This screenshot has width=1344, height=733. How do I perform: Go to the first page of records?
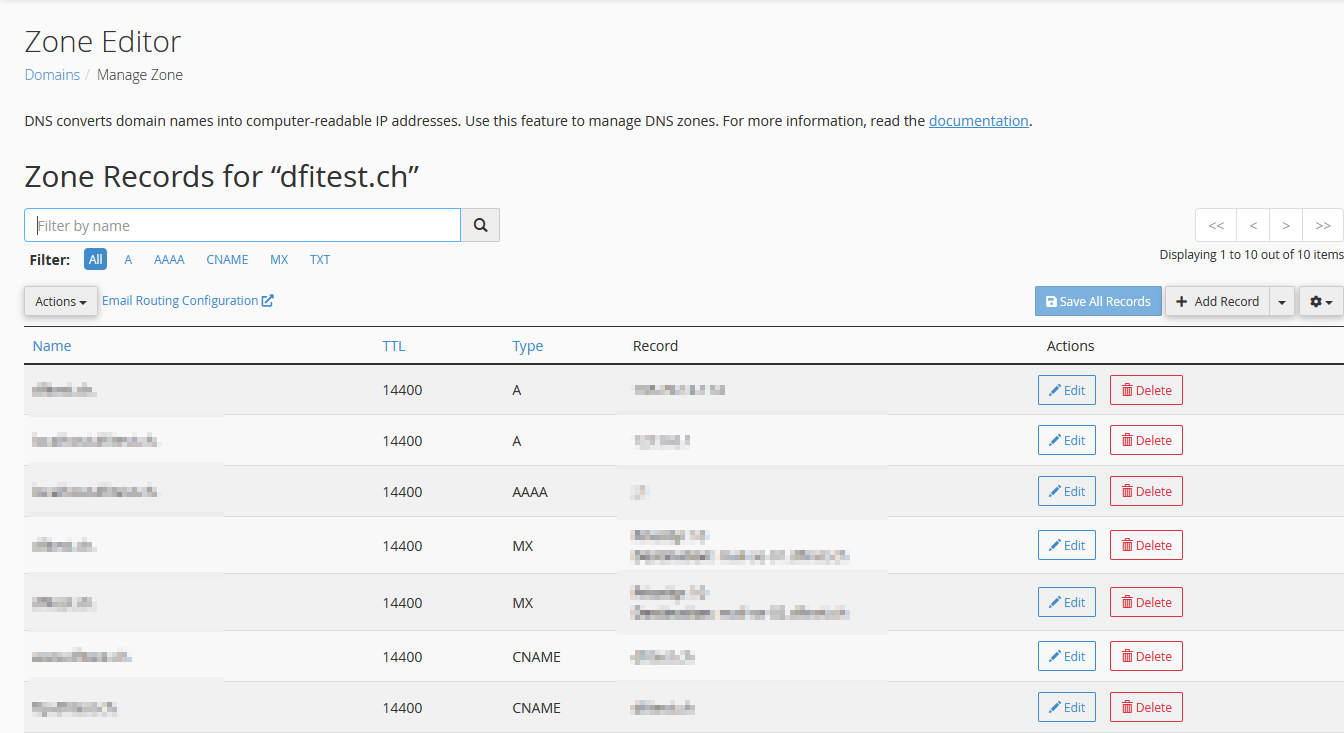click(1216, 225)
